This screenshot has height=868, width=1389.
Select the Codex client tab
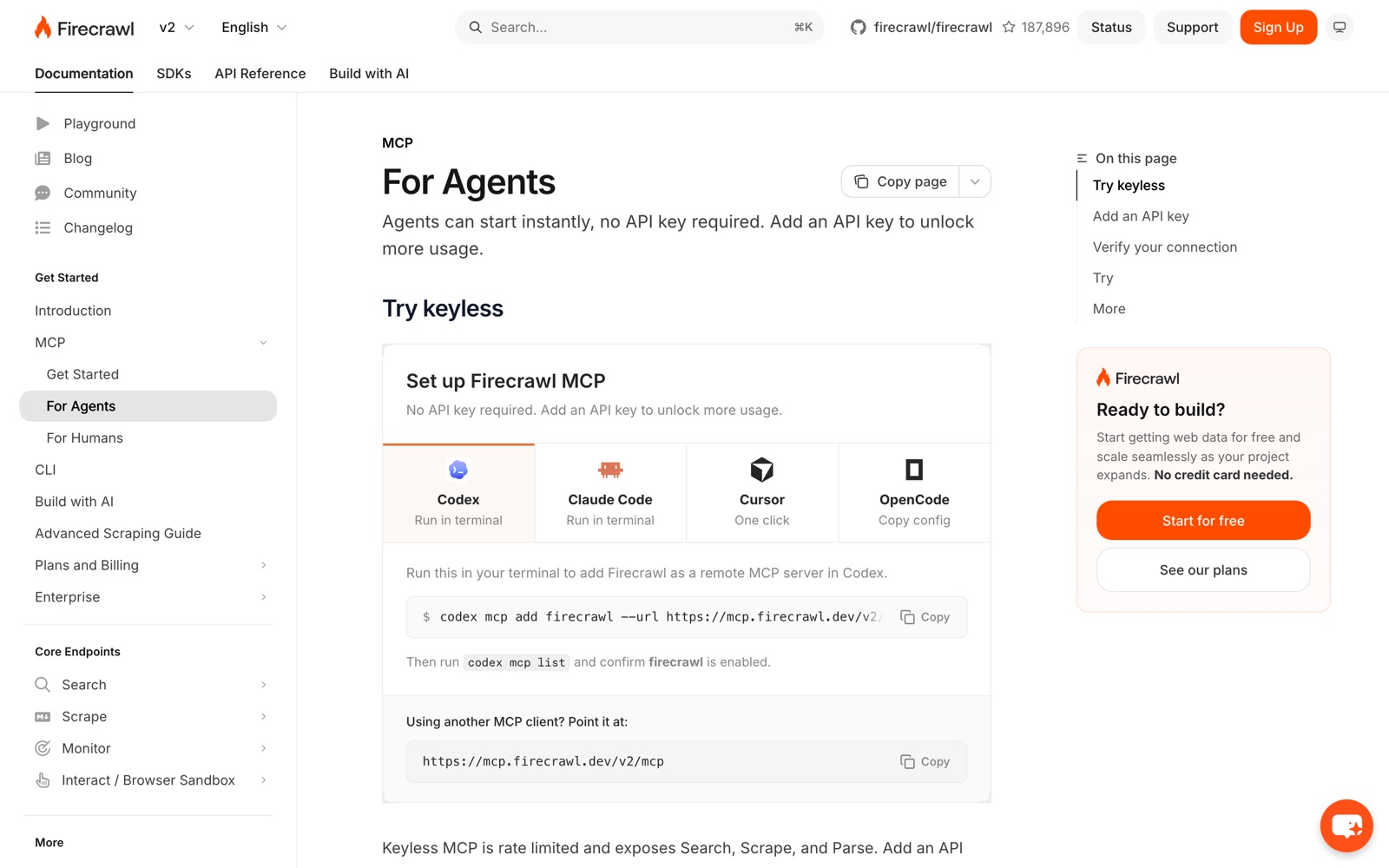click(458, 493)
